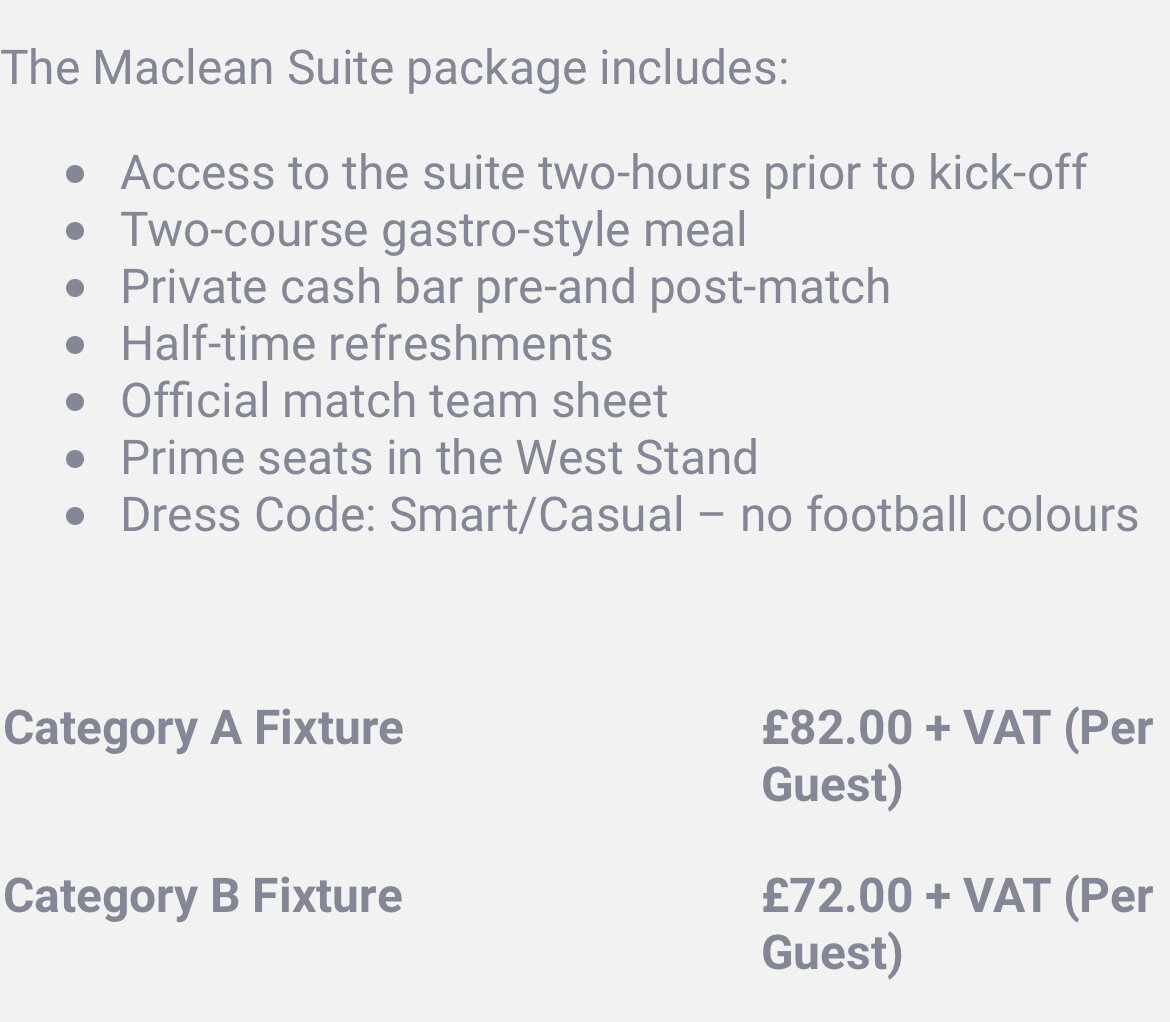Click the 'The Maclean Suite package includes' heading
Screen dimensions: 1170x1022
point(394,69)
